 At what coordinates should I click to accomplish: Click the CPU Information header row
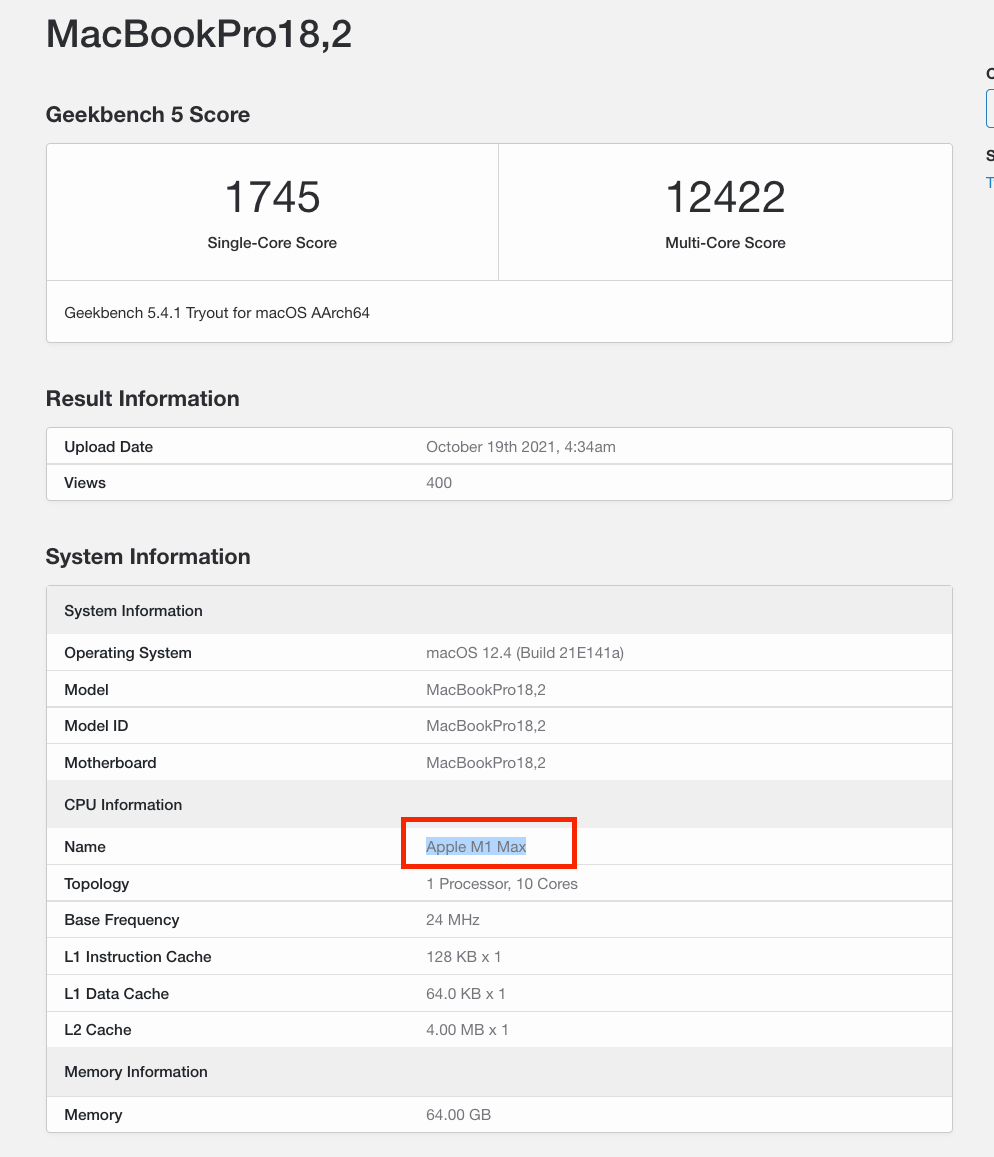[500, 804]
